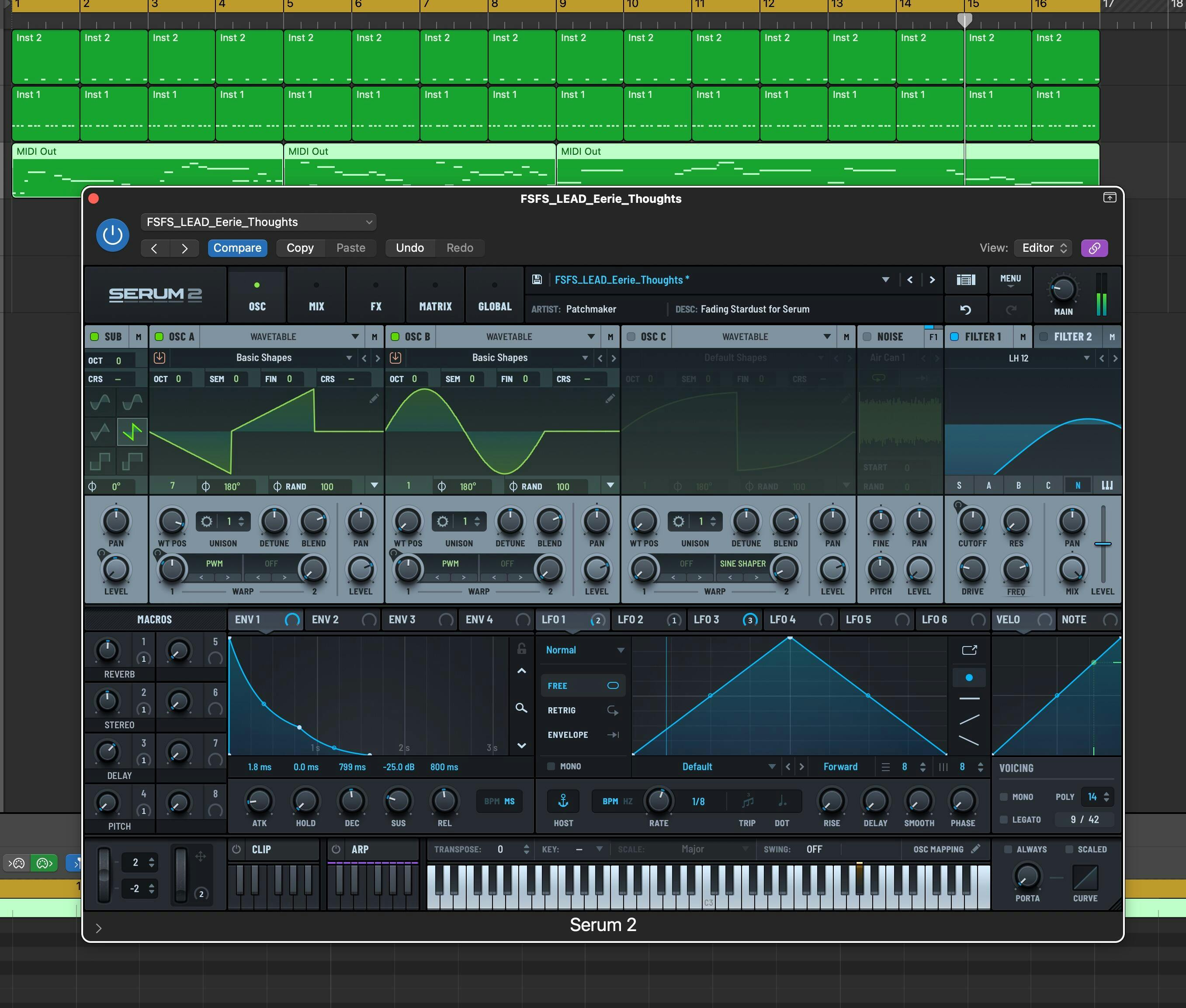
Task: Click the Serum undo arrow icon
Action: tap(965, 310)
